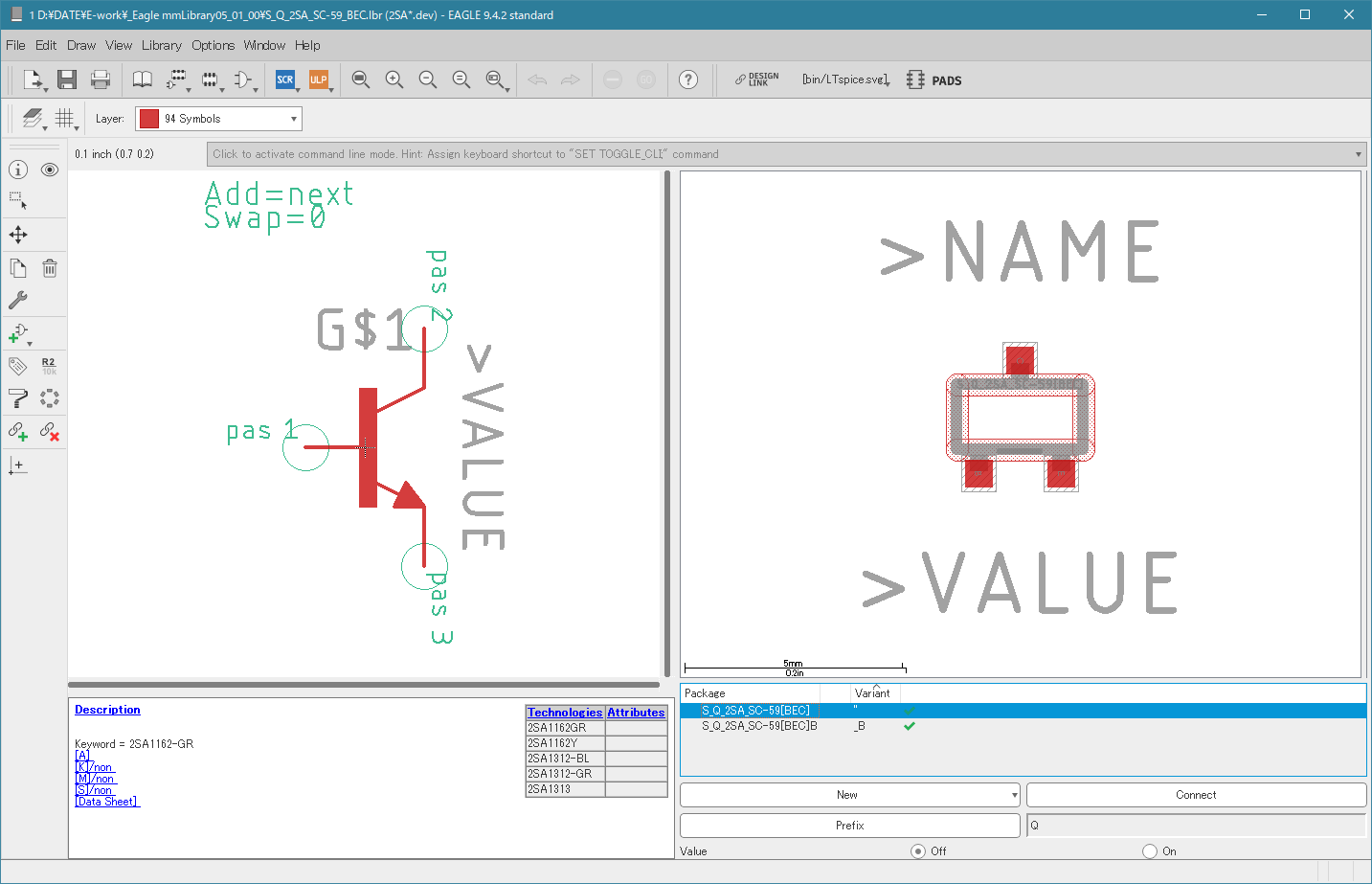Select the Disconnect link-remove tool
The width and height of the screenshot is (1372, 884).
(x=50, y=431)
